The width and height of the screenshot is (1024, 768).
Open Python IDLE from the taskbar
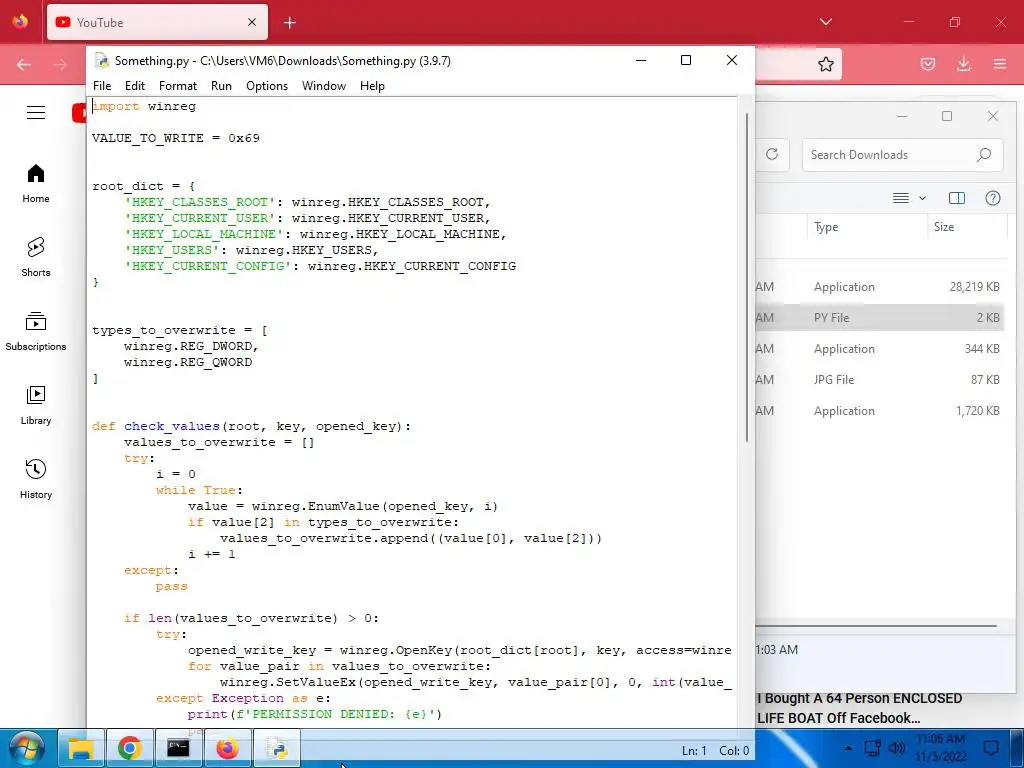(277, 748)
